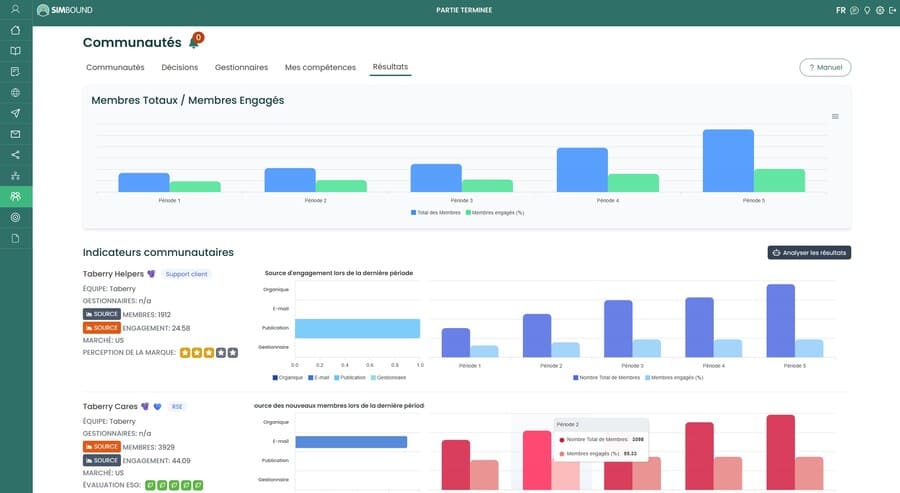Click the Membres Totaux / Membres Engagés title

(188, 100)
